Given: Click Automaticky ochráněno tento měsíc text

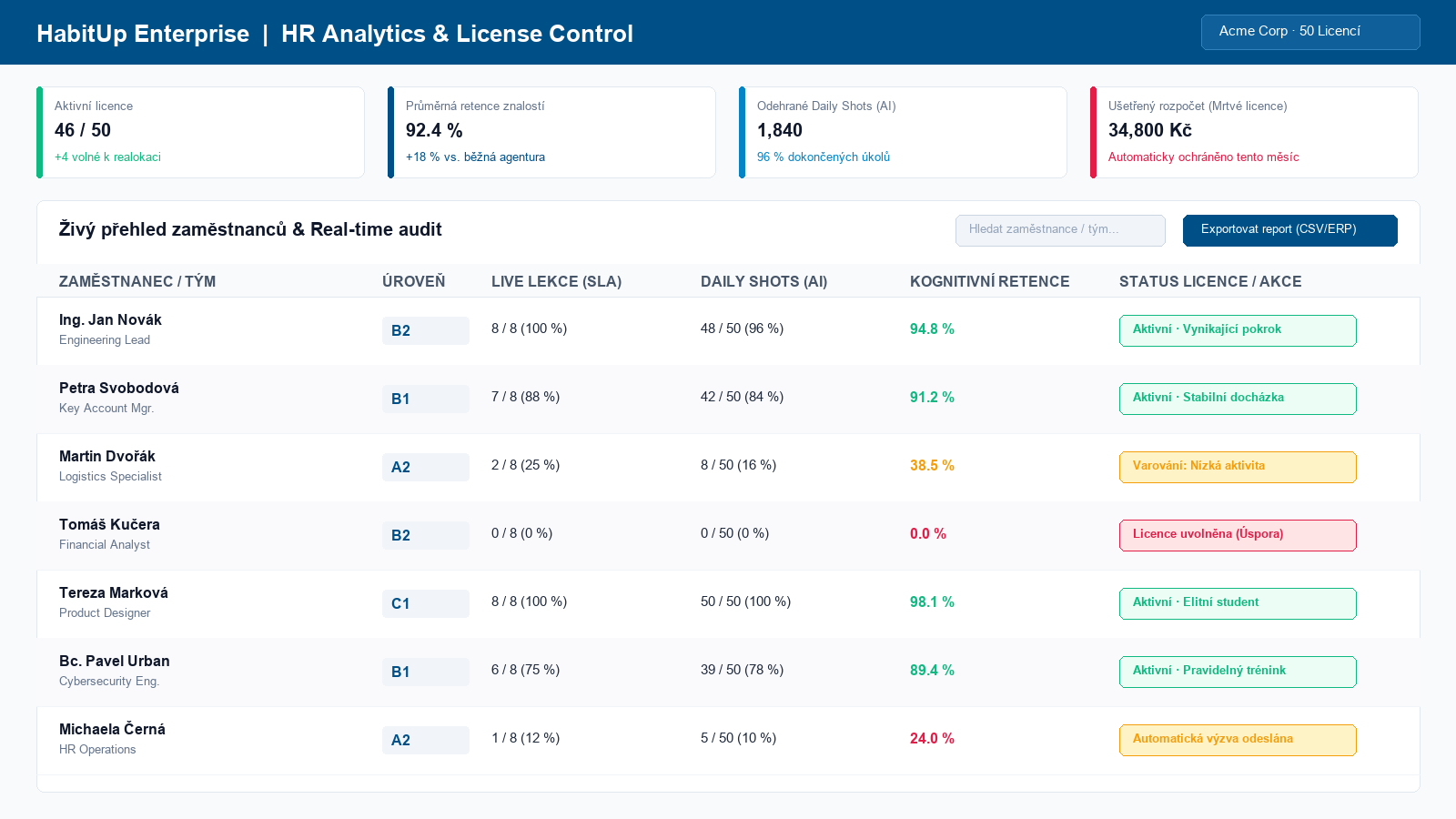Looking at the screenshot, I should pyautogui.click(x=1203, y=157).
